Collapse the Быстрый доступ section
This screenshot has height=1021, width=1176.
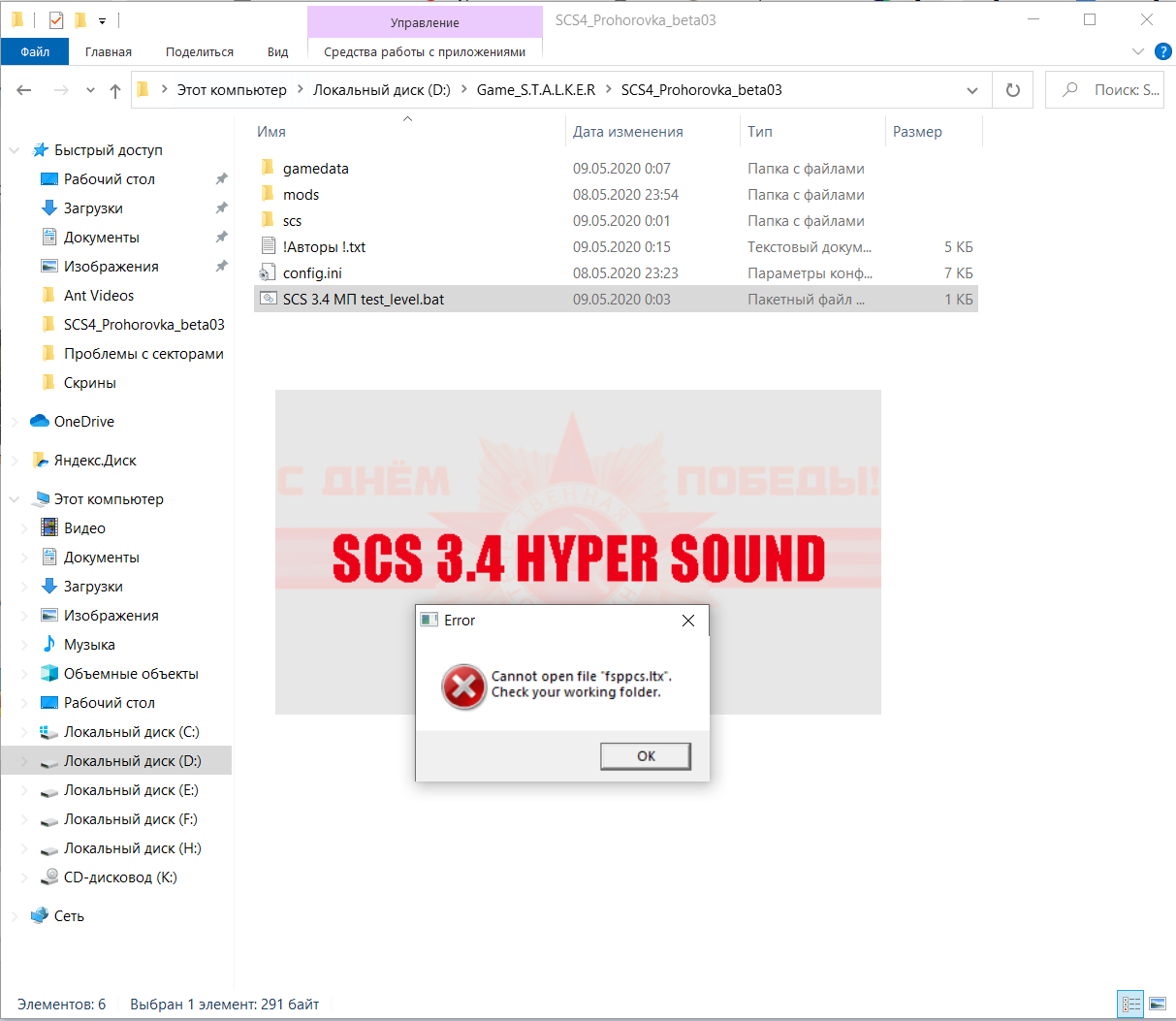(x=15, y=150)
